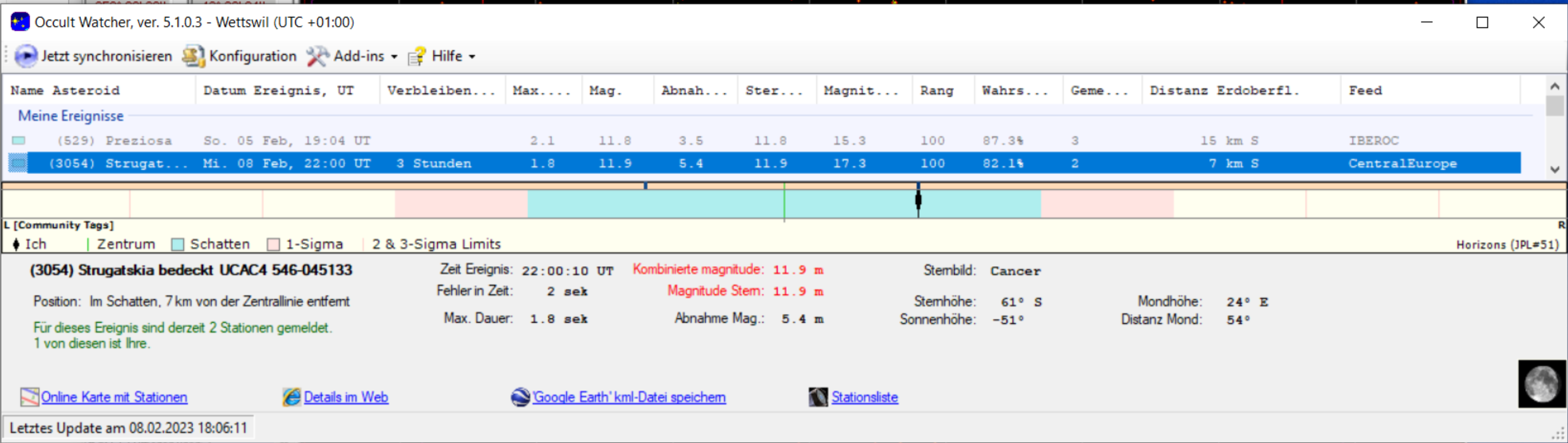Click the moon phase thumbnail image
This screenshot has height=443, width=1568.
pyautogui.click(x=1541, y=383)
